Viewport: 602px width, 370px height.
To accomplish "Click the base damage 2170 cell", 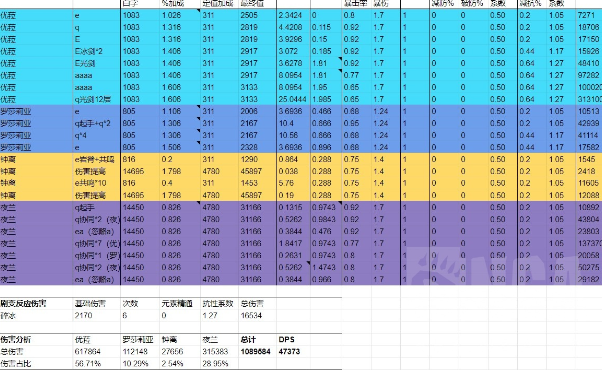I will tap(97, 315).
